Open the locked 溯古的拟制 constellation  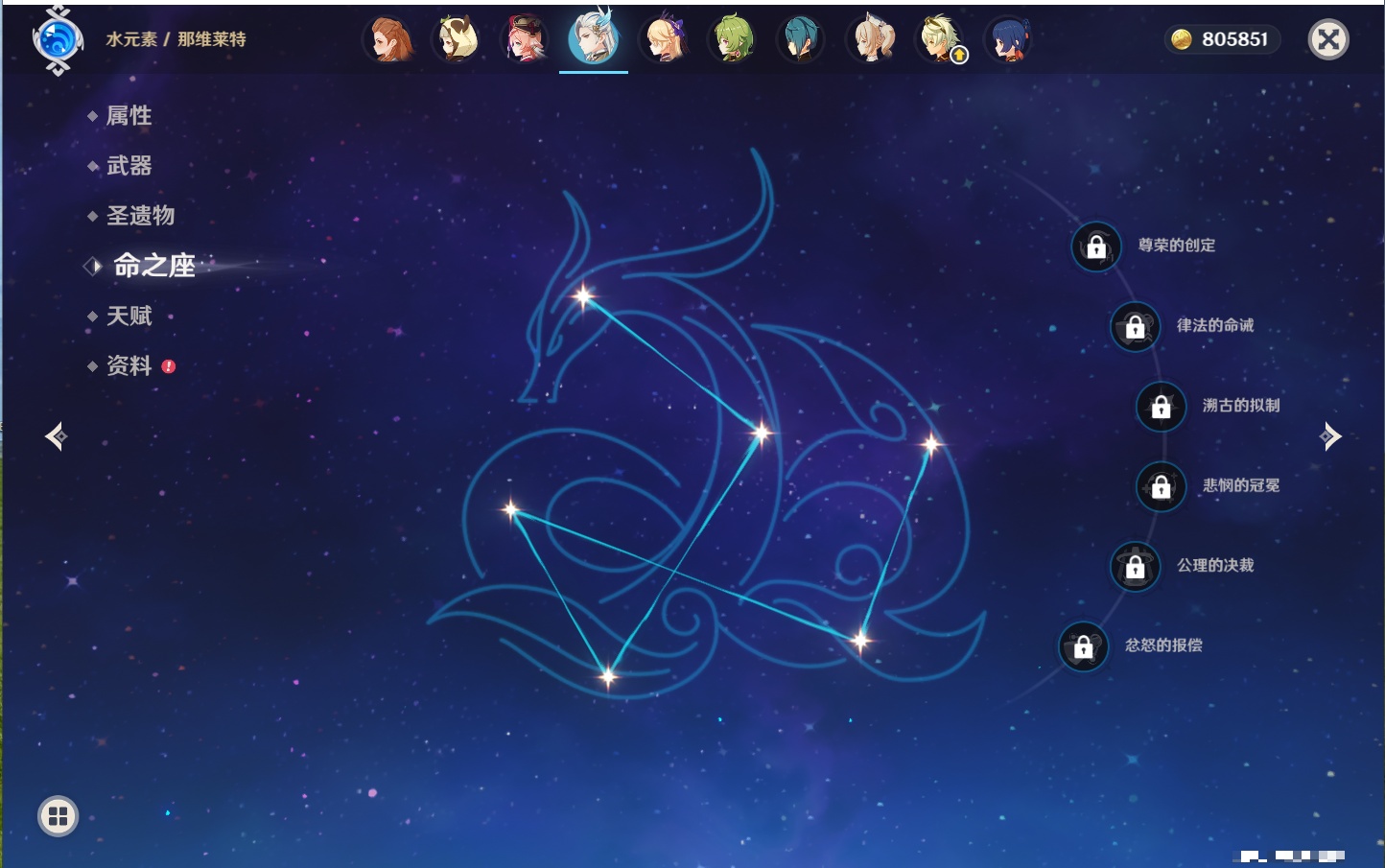pos(1161,406)
